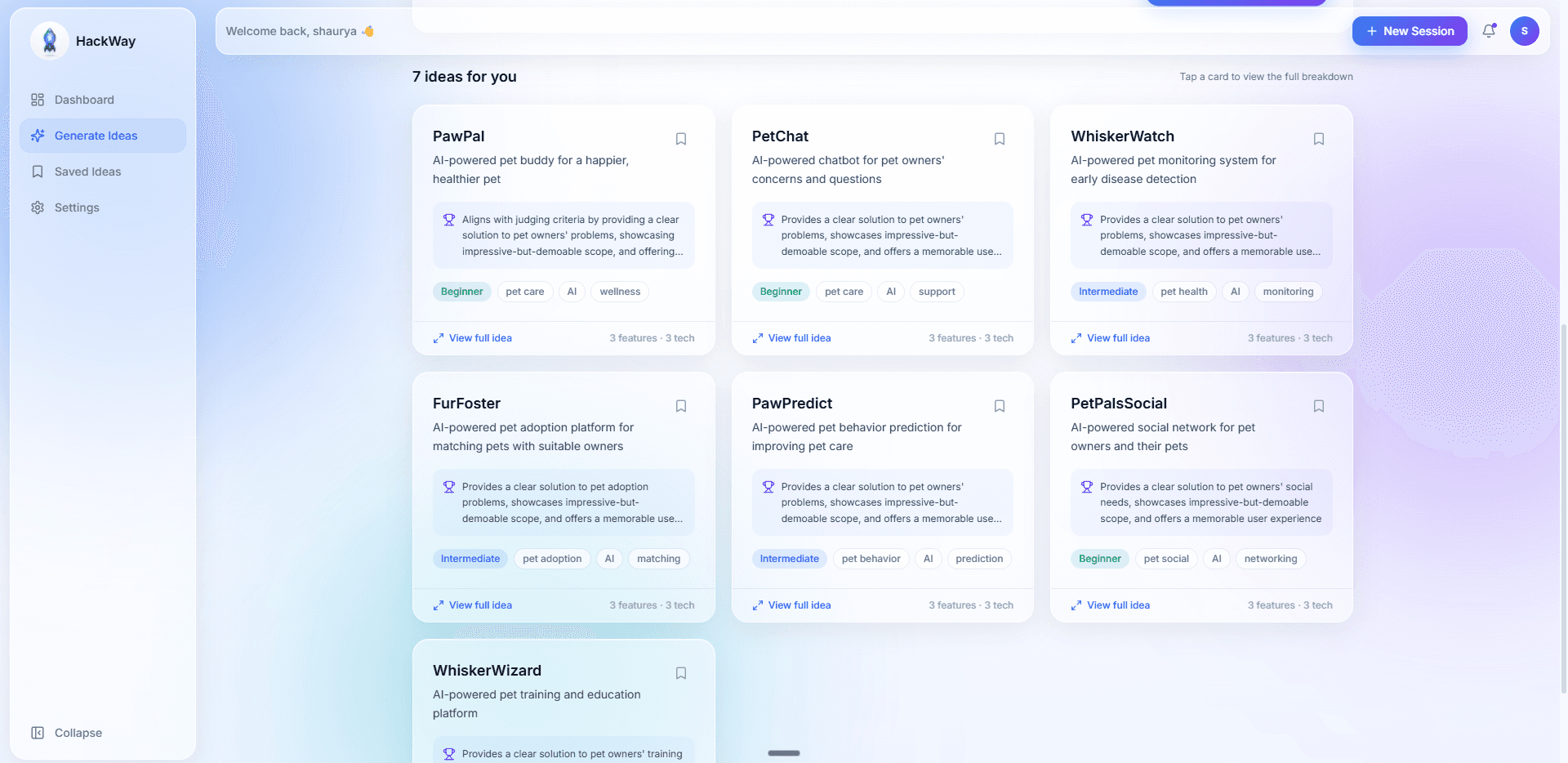Click the '7 ideas for you' heading
Image resolution: width=1568 pixels, height=763 pixels.
click(465, 77)
